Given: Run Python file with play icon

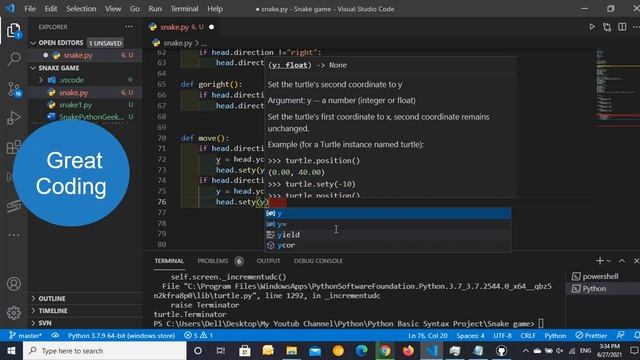Looking at the screenshot, I should point(592,27).
